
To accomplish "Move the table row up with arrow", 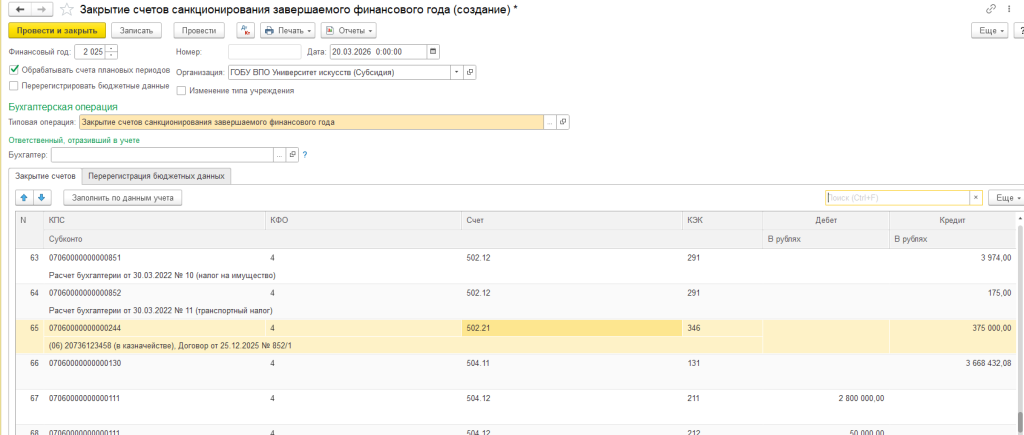I will coord(27,198).
